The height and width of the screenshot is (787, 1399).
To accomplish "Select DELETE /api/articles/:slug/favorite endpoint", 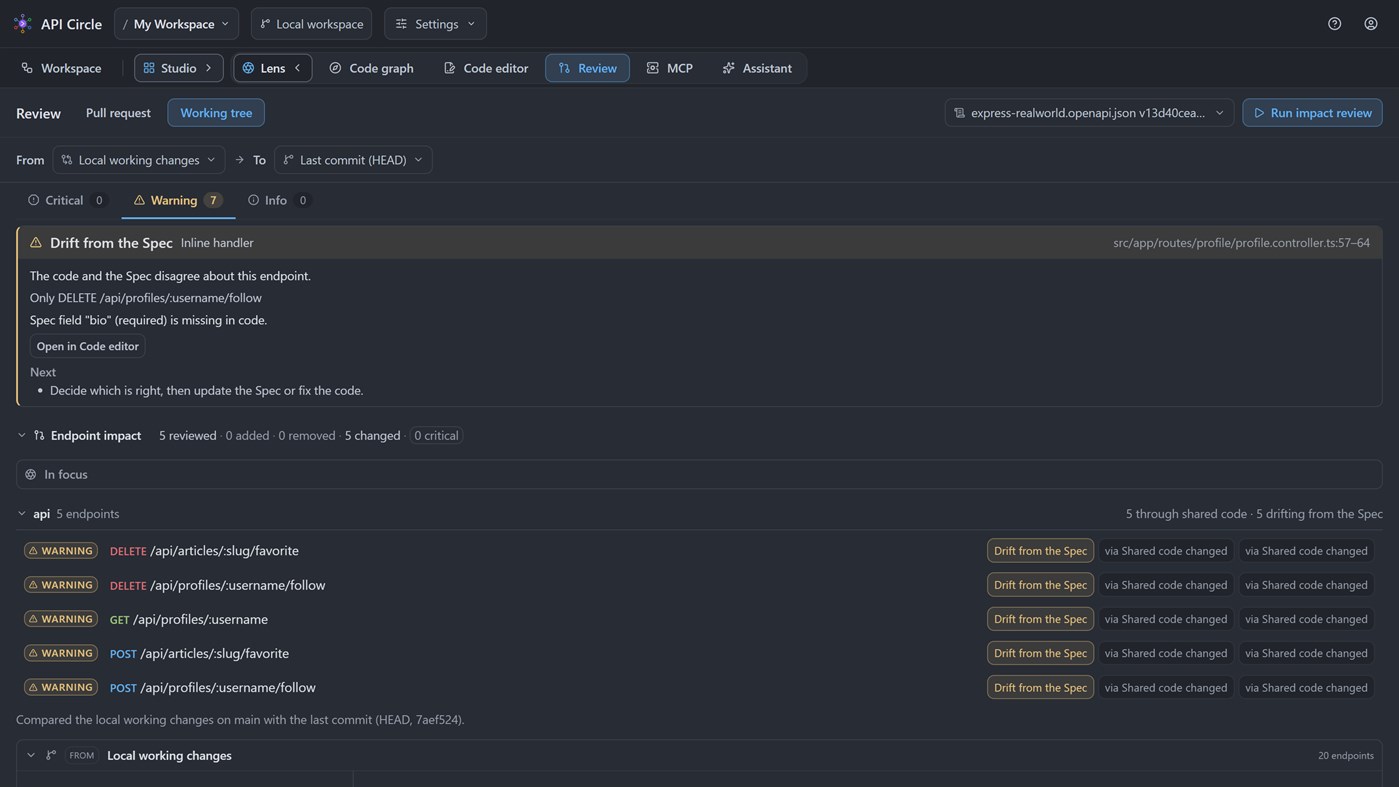I will [699, 551].
